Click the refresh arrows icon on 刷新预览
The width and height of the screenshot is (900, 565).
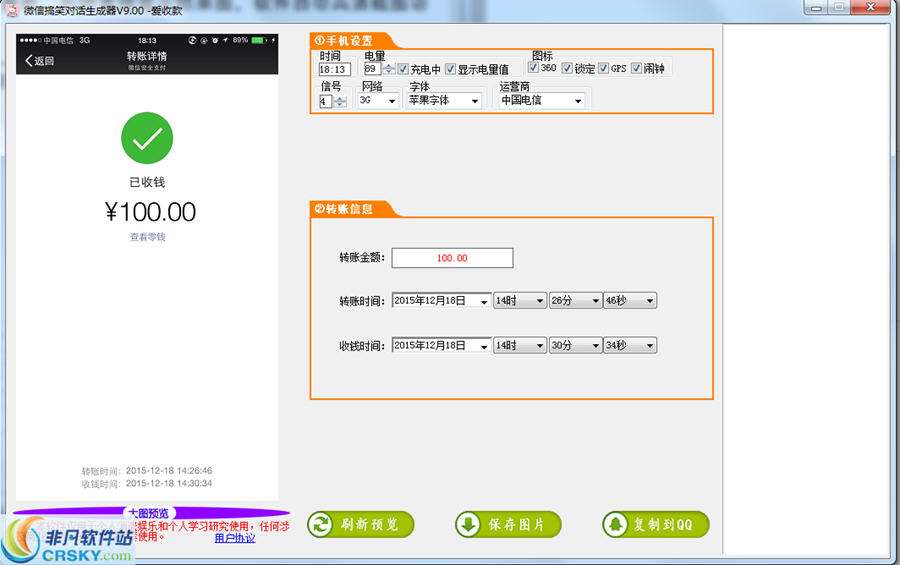(320, 524)
